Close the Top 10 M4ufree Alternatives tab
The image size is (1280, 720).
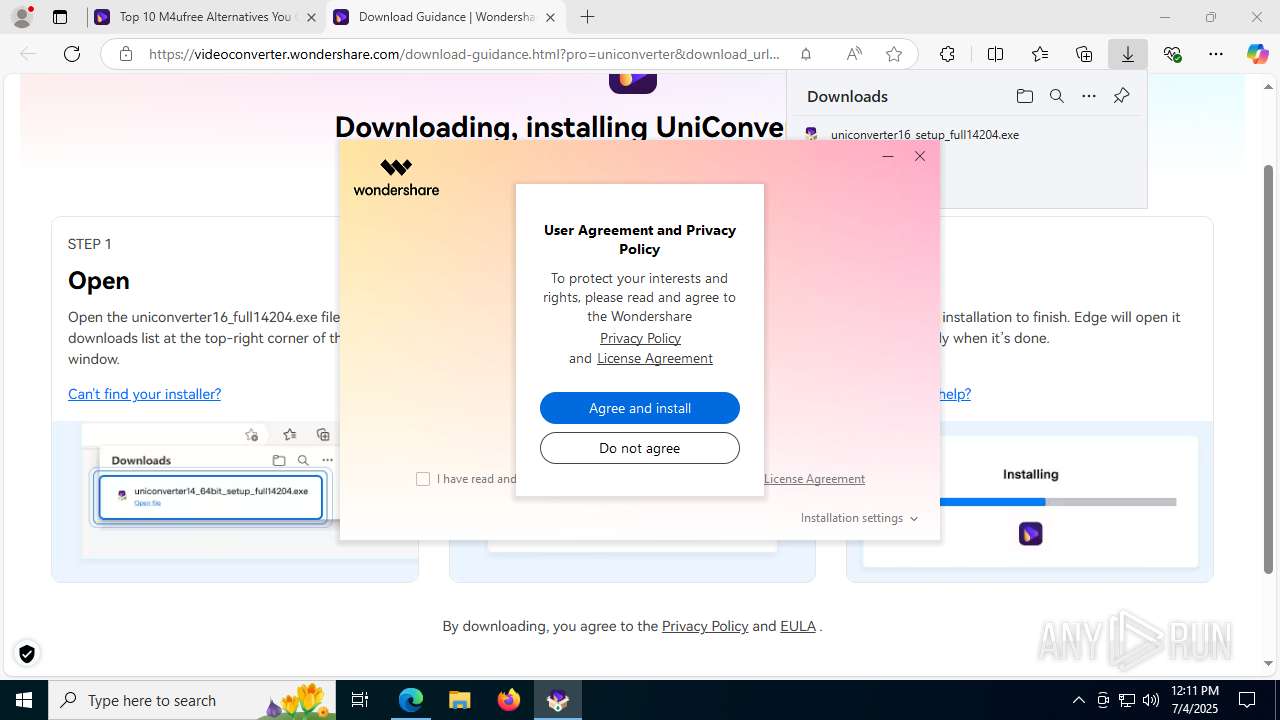311,17
